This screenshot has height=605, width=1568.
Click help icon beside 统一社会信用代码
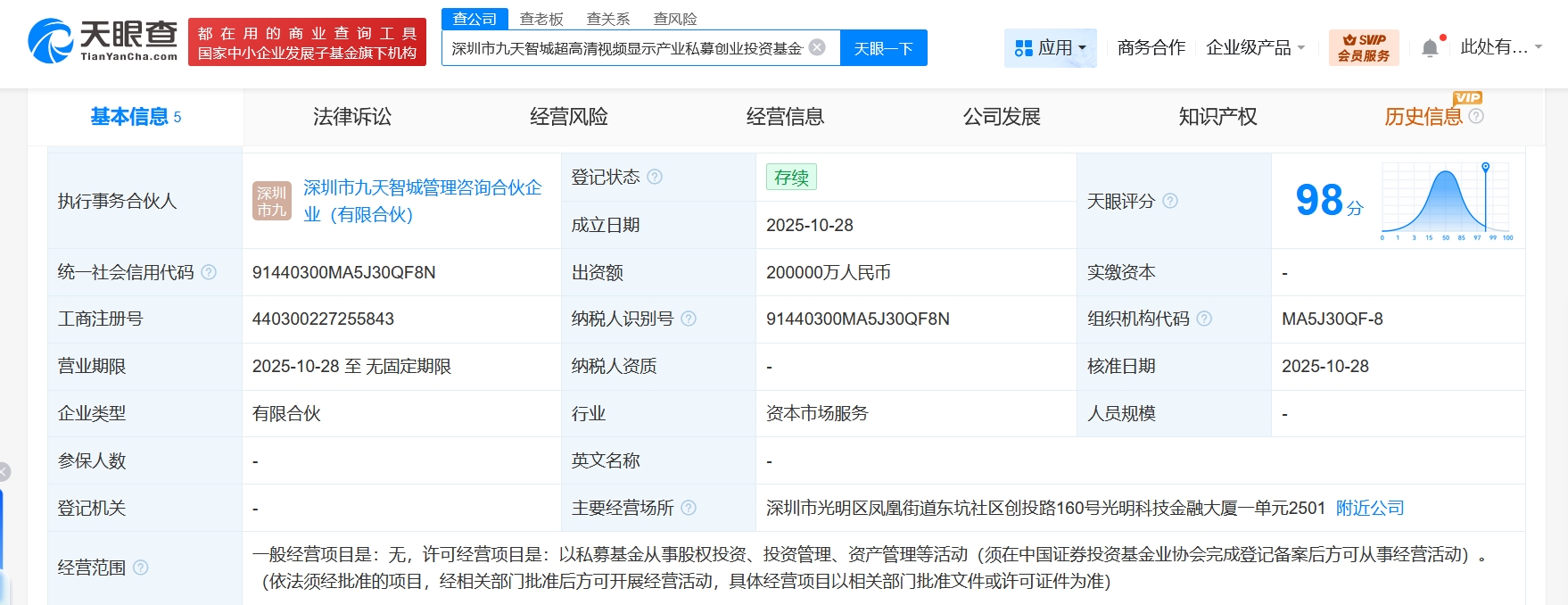(x=209, y=272)
